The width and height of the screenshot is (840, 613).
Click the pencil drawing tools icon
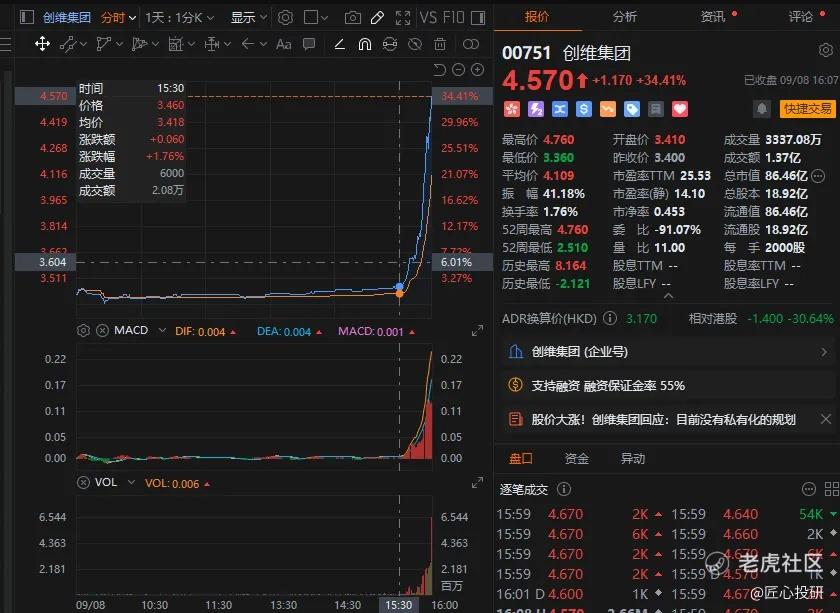(377, 18)
